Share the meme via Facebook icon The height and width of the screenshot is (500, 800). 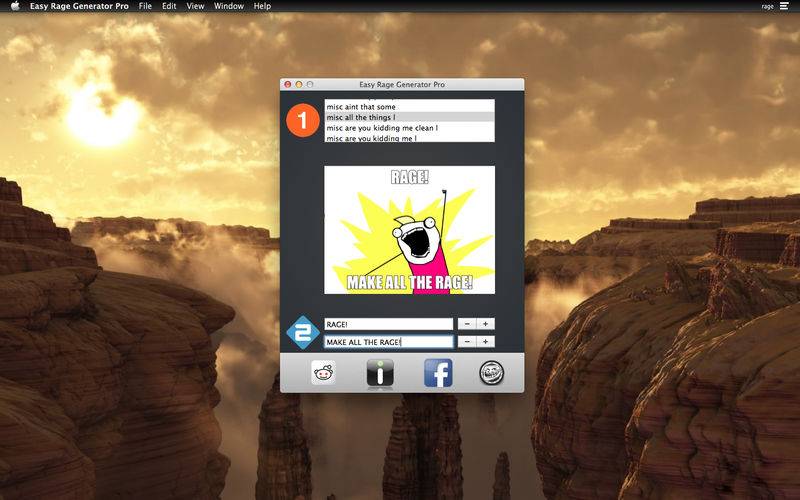click(x=438, y=373)
